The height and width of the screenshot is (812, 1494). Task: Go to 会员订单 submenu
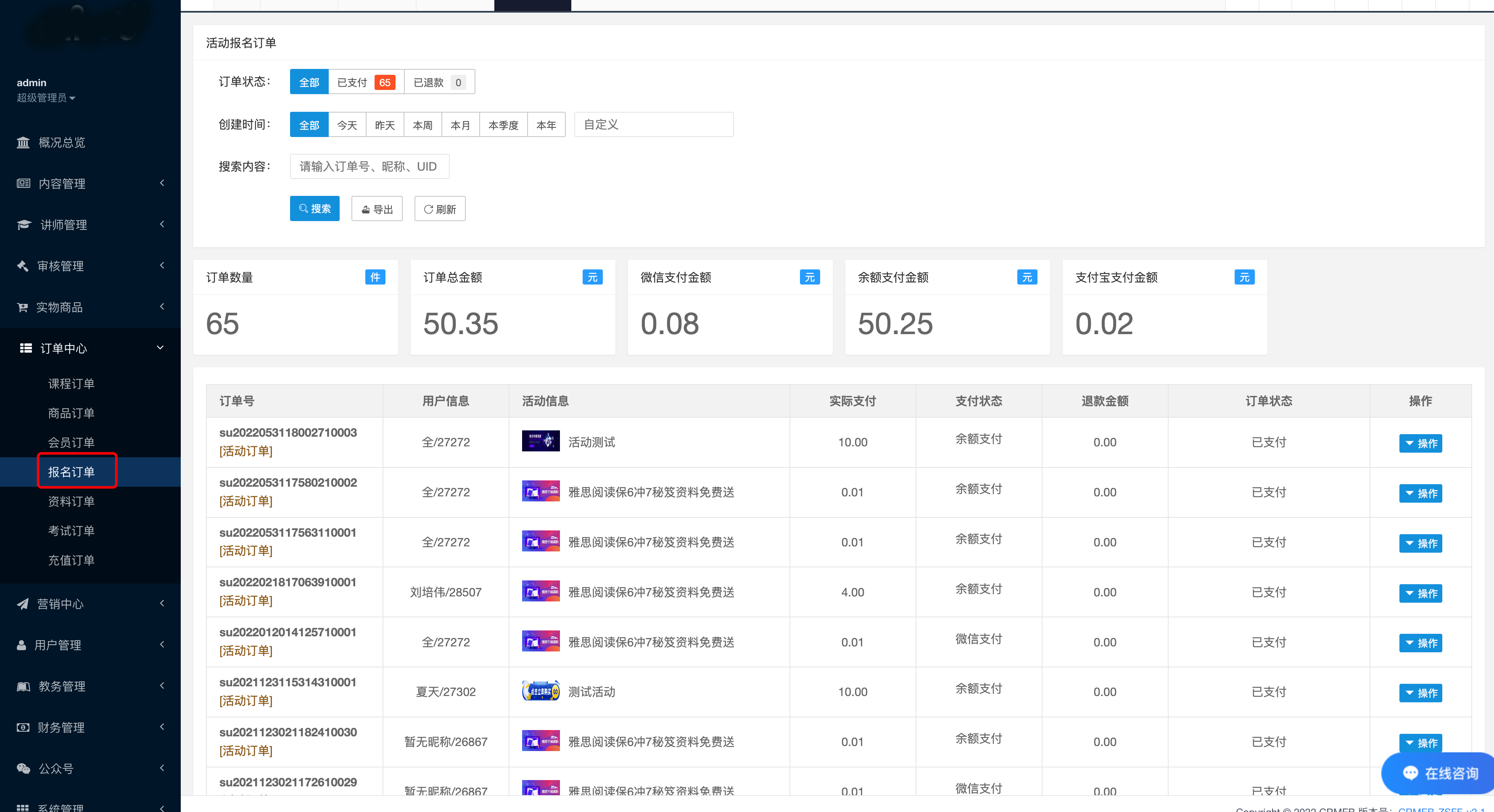pyautogui.click(x=71, y=443)
